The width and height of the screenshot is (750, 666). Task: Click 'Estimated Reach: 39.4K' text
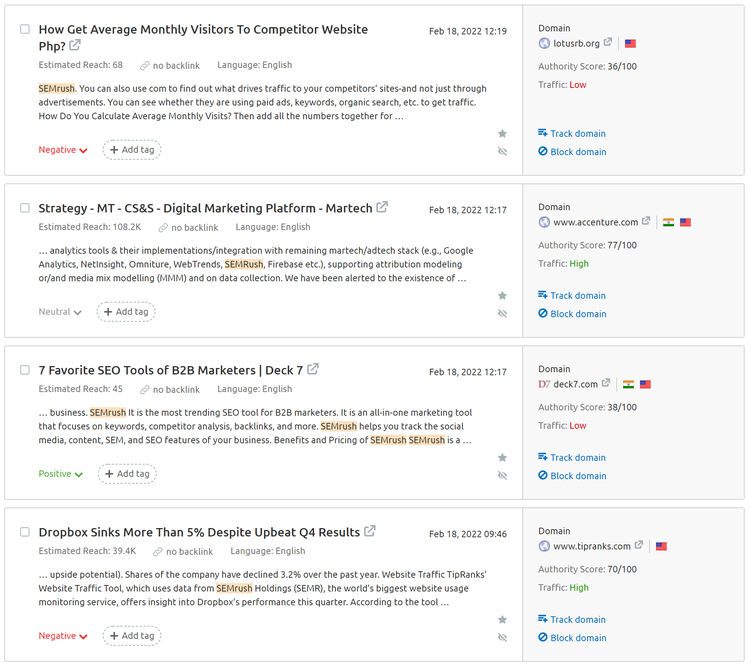(88, 551)
